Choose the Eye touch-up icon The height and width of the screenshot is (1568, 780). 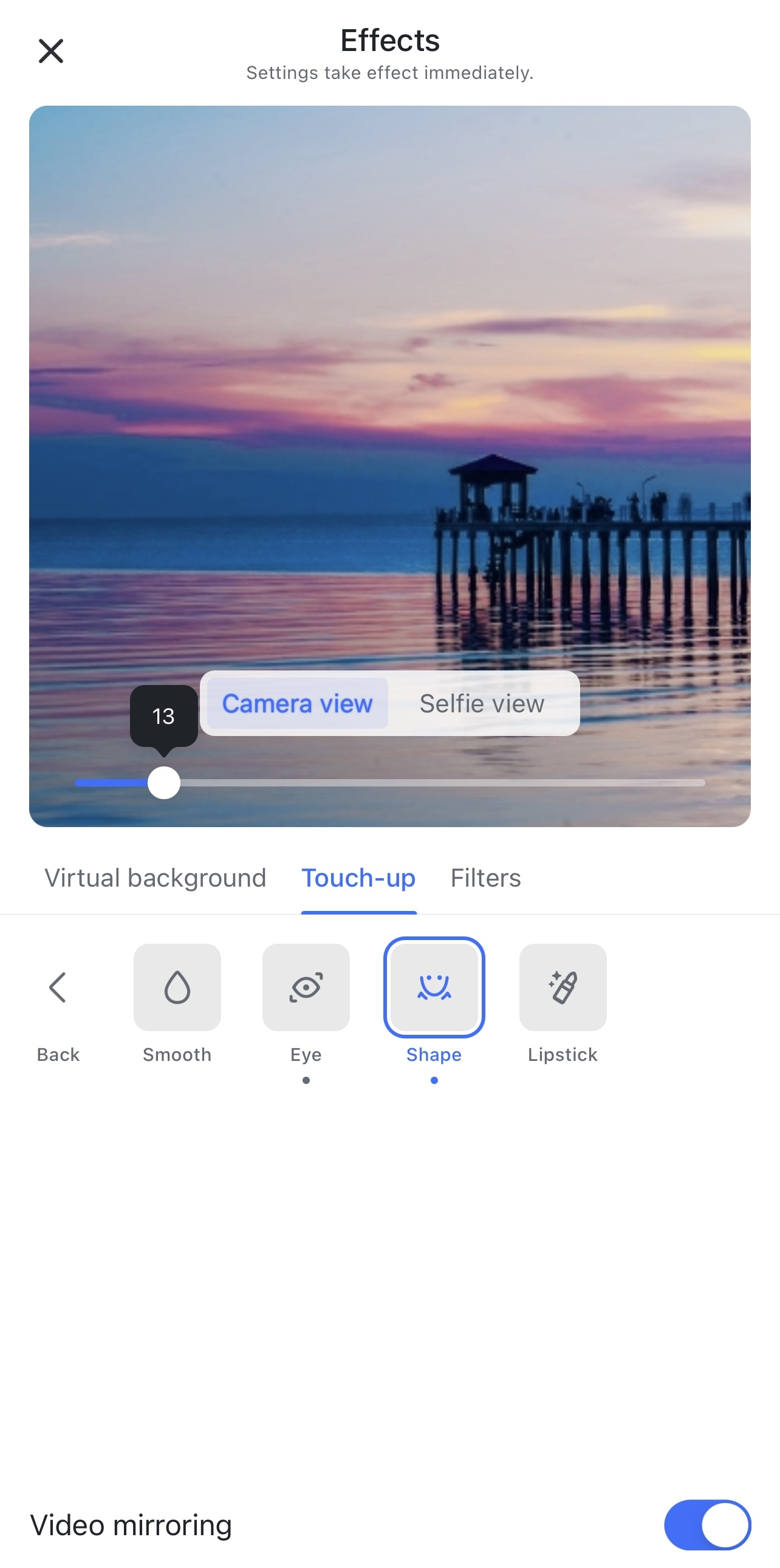(x=306, y=987)
